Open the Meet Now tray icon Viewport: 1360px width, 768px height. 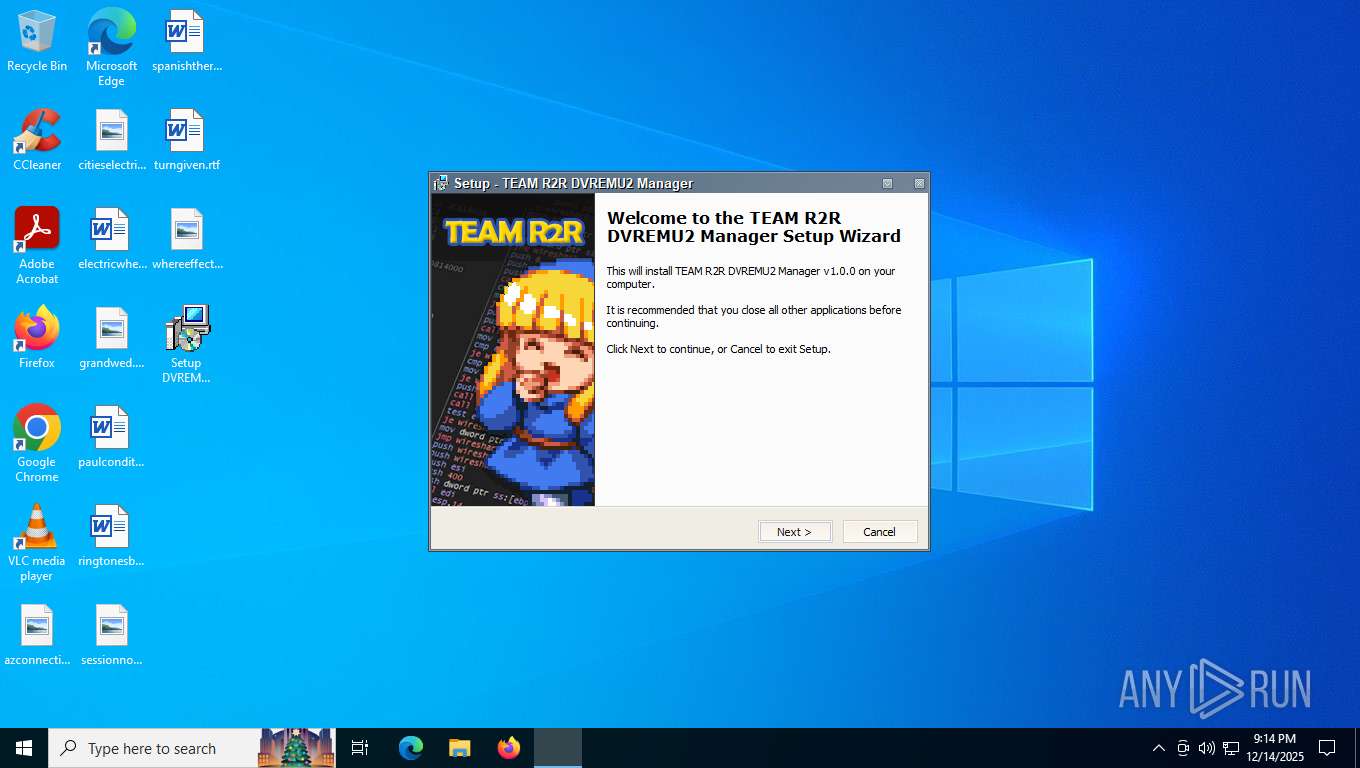point(1183,748)
